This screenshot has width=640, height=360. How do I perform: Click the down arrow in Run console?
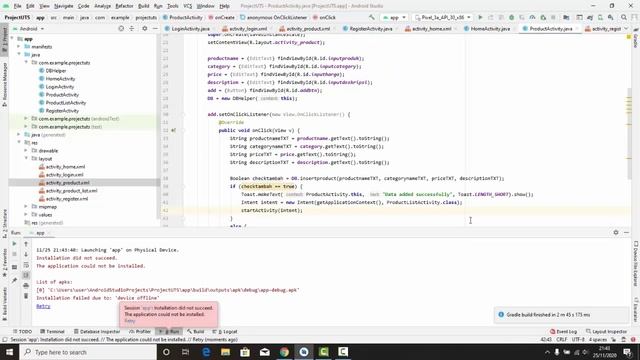point(26,254)
